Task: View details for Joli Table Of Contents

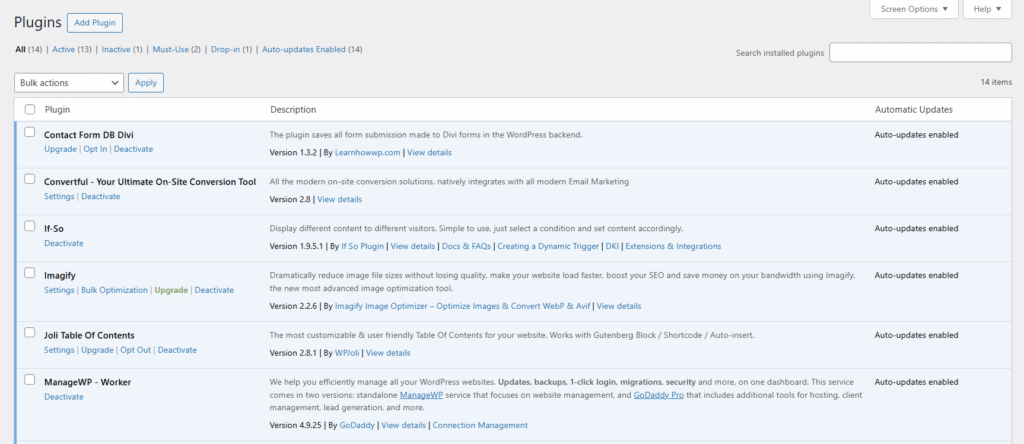Action: coord(389,353)
